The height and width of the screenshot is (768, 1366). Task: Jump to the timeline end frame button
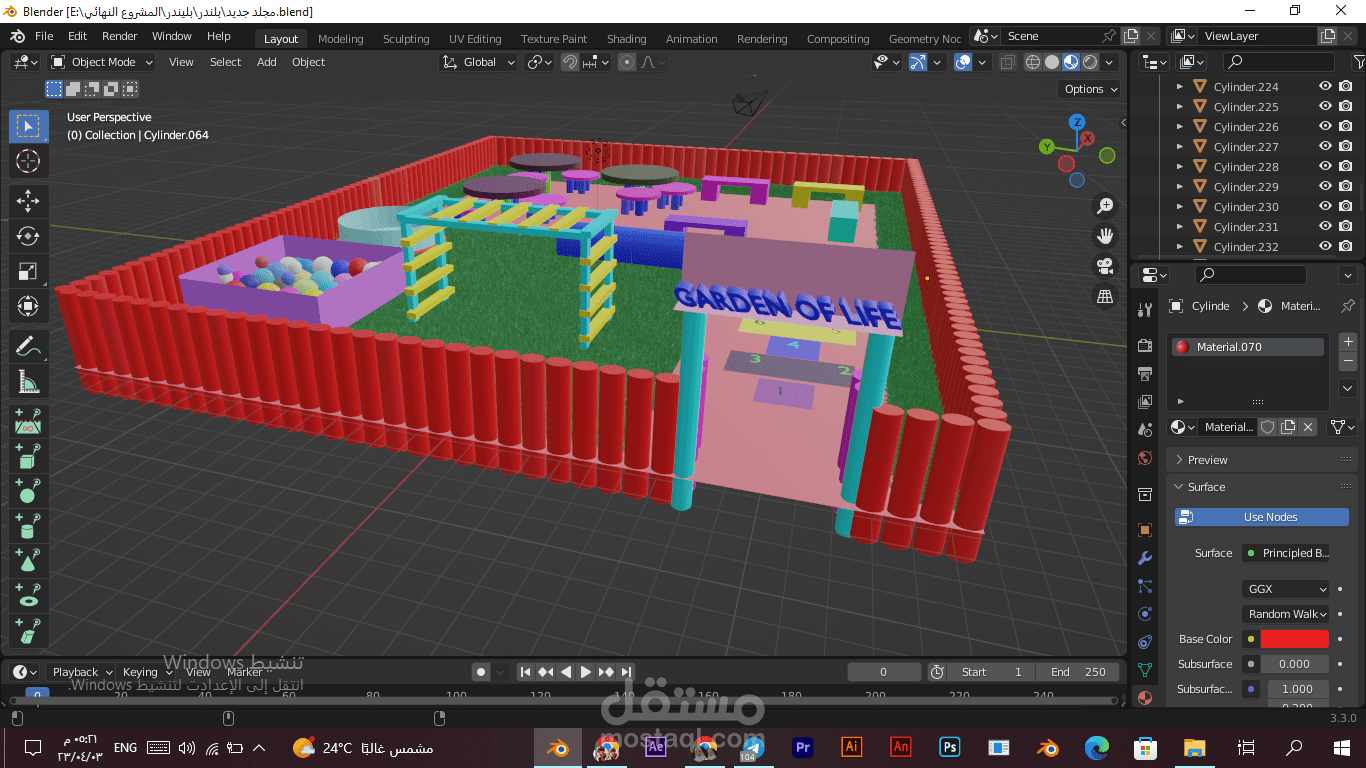click(x=626, y=672)
